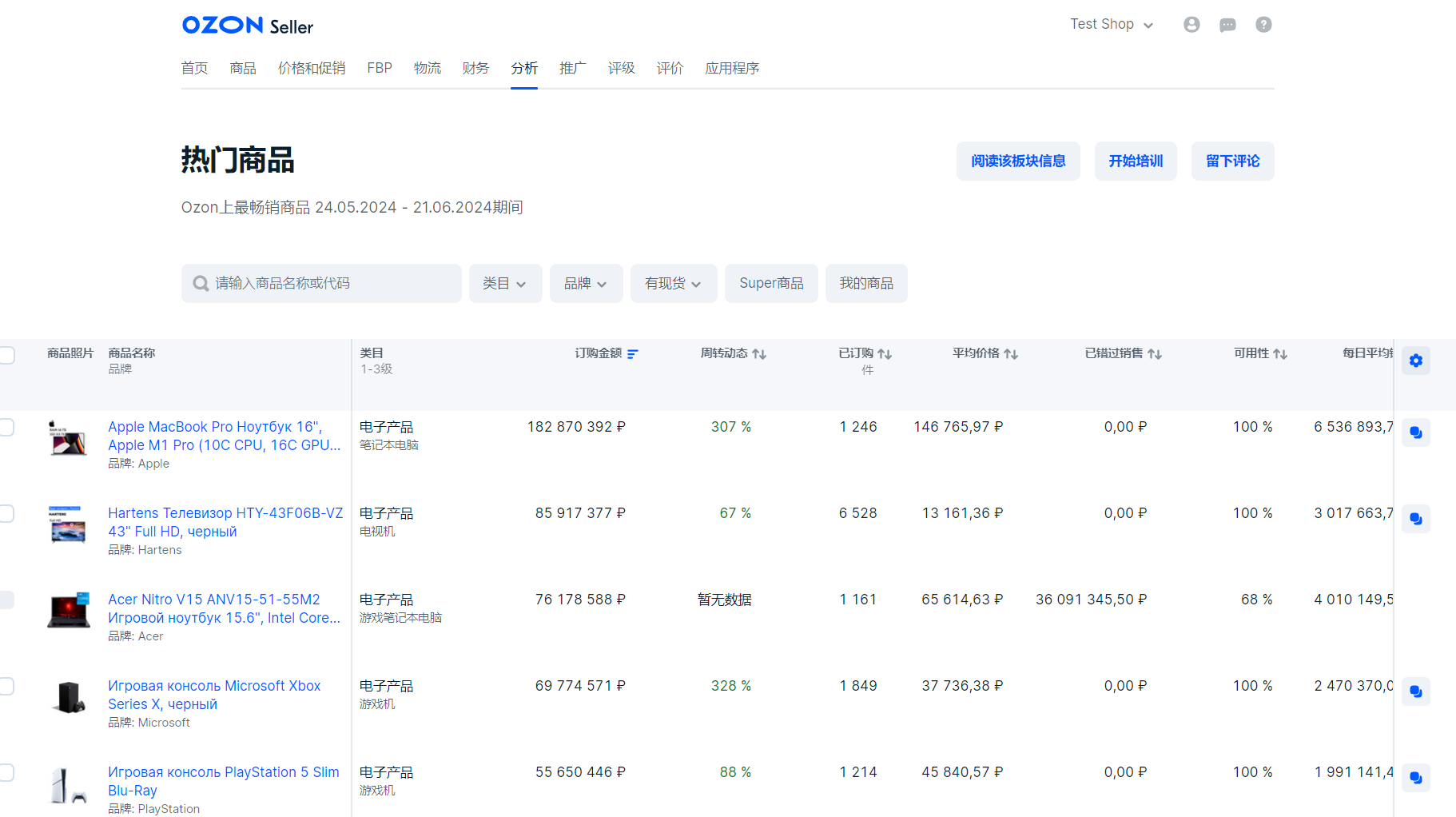
Task: Go to the 首页 tab
Action: (194, 69)
